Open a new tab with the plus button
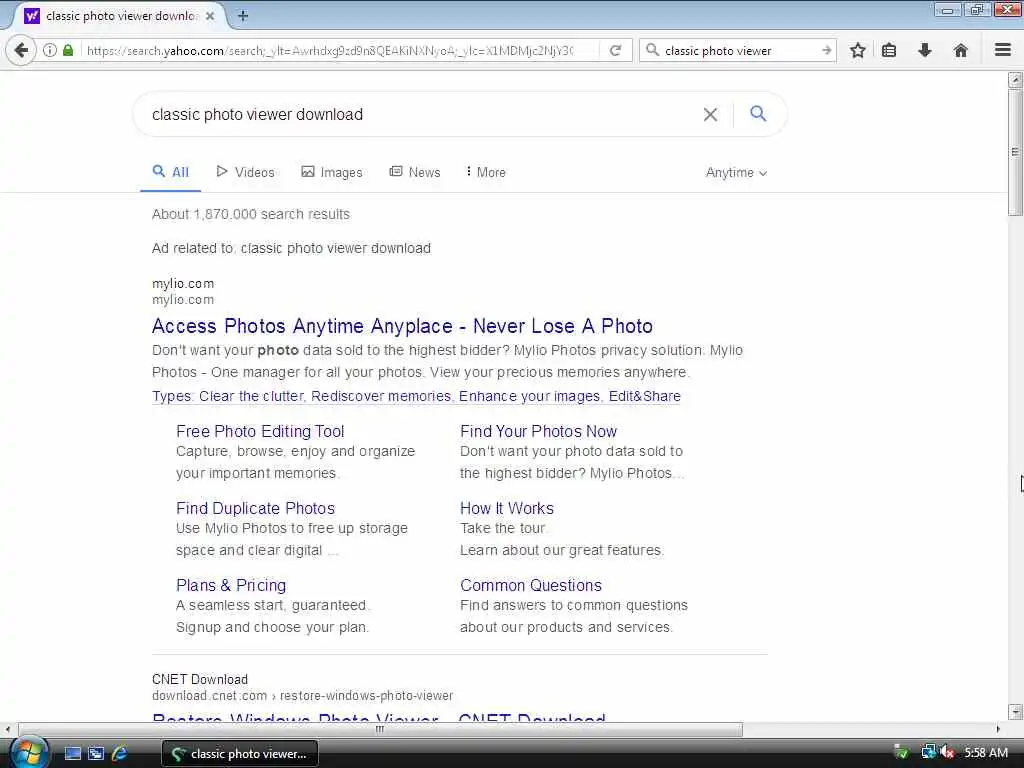1024x768 pixels. coord(242,16)
